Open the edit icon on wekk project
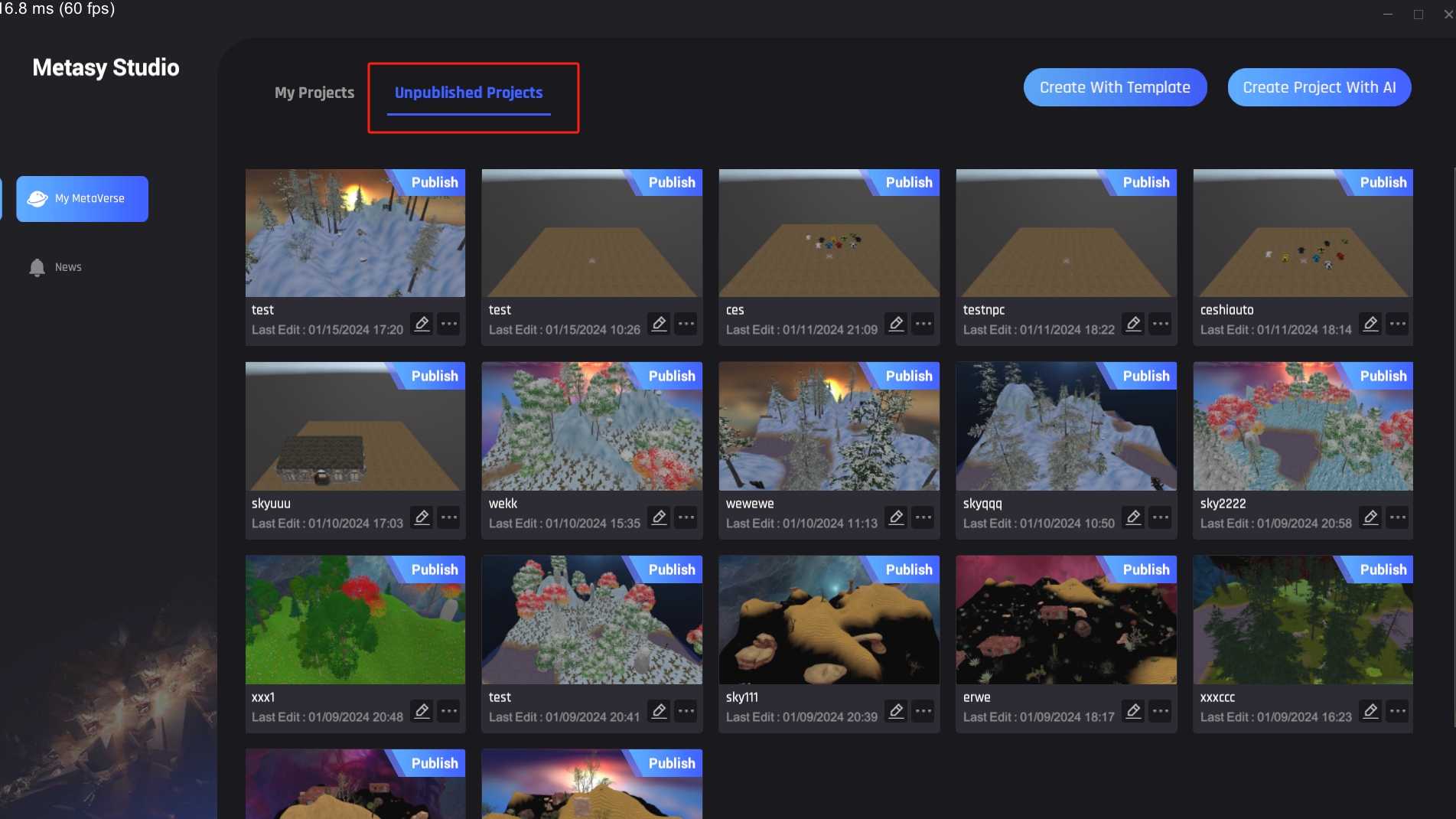The image size is (1456, 819). point(659,517)
